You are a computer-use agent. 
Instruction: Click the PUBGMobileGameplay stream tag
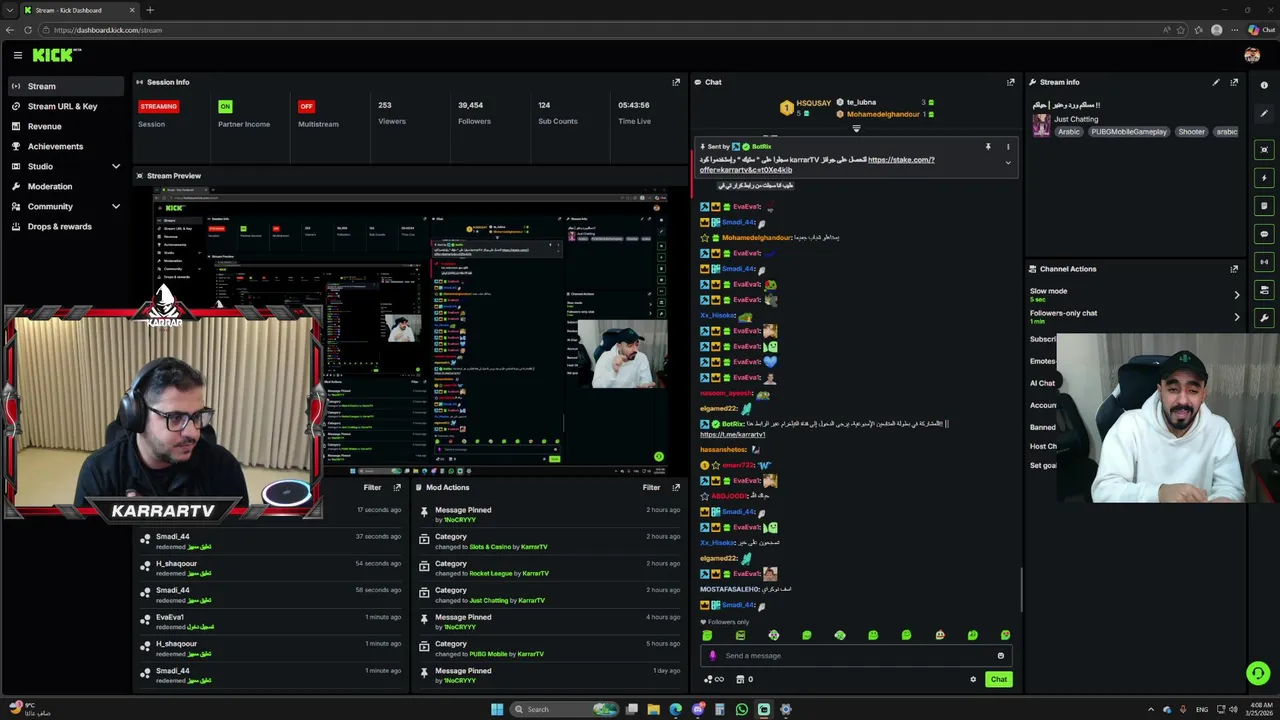tap(1129, 131)
